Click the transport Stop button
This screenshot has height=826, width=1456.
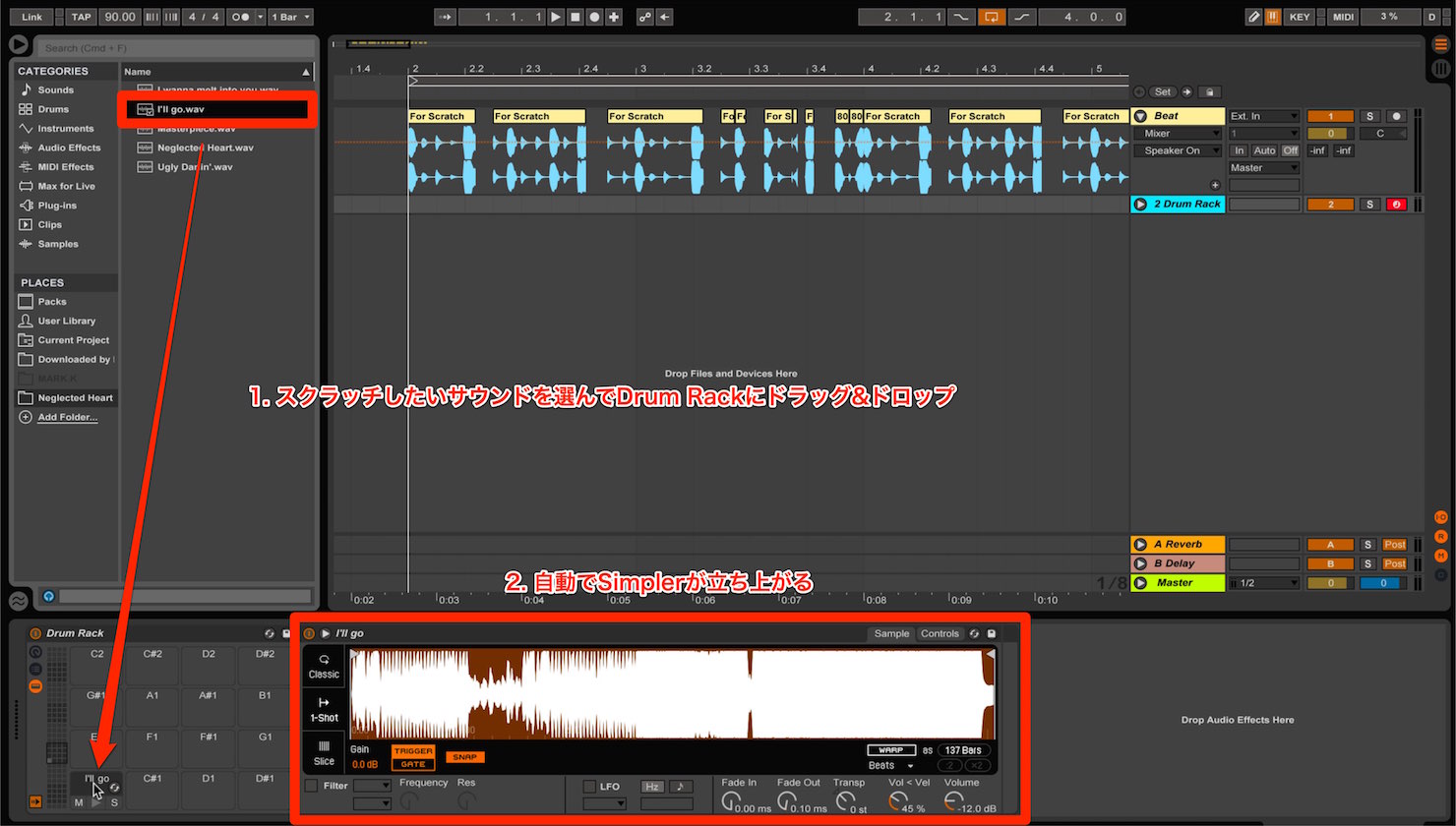click(576, 17)
